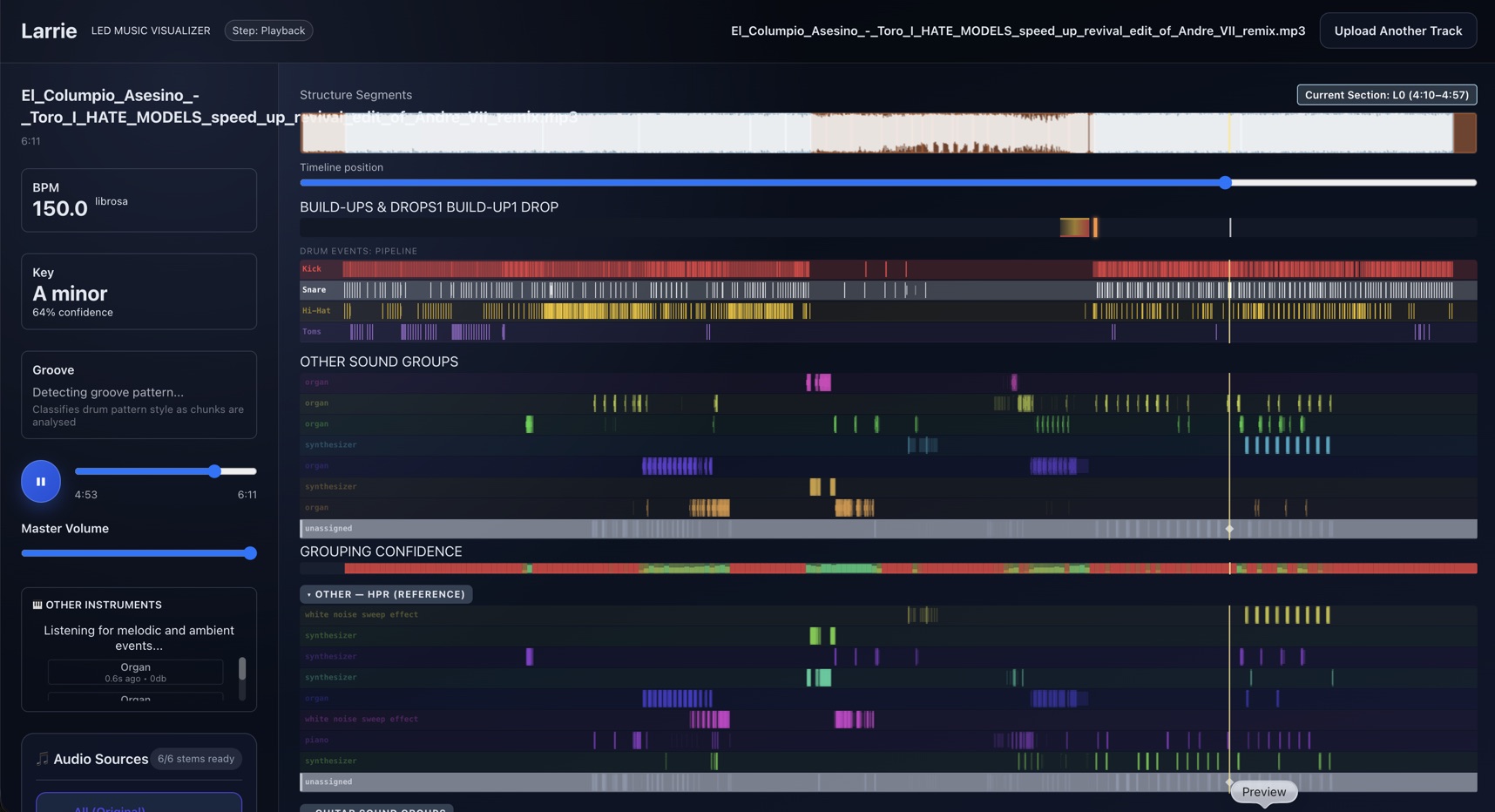
Task: Click the 6/6 stems ready badge
Action: pyautogui.click(x=196, y=759)
